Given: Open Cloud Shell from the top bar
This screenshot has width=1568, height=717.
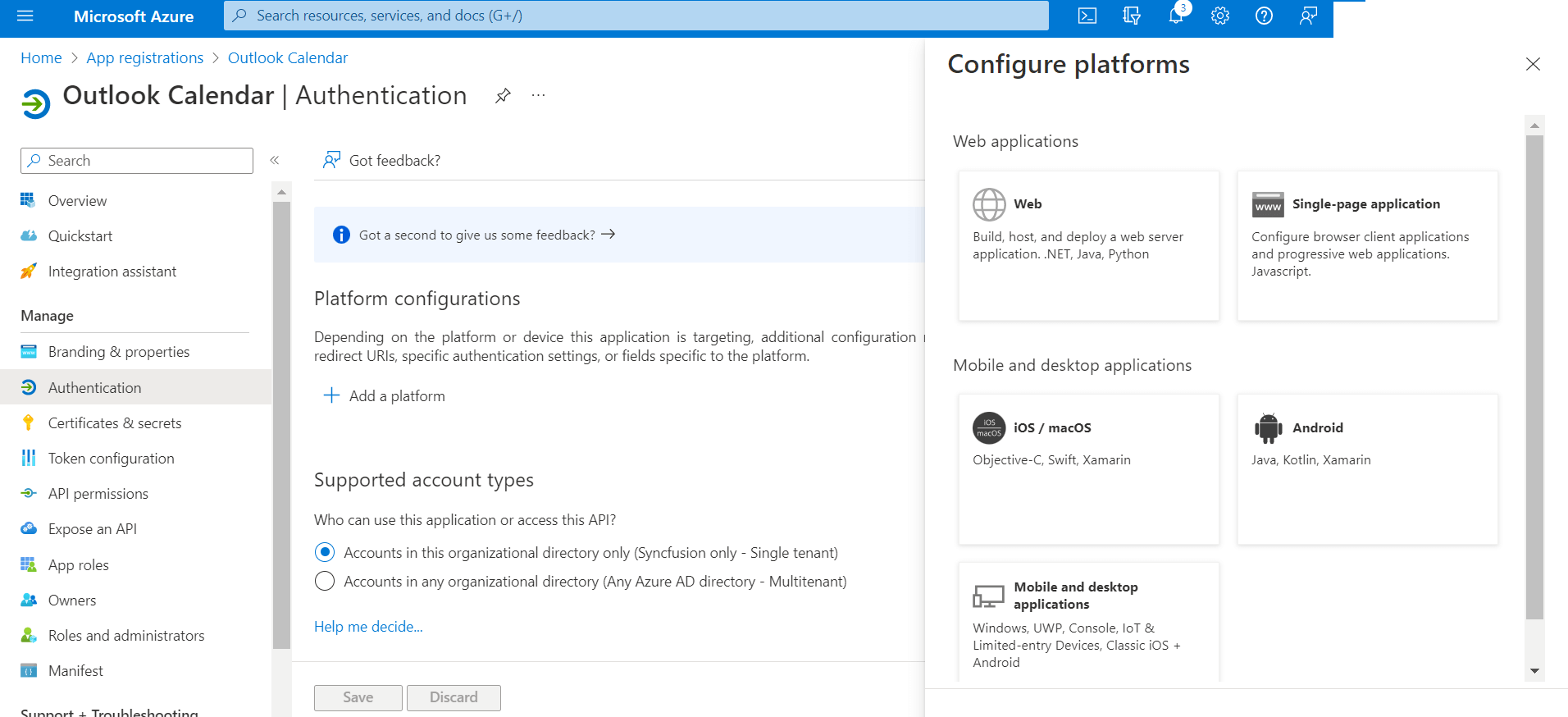Looking at the screenshot, I should click(1087, 16).
